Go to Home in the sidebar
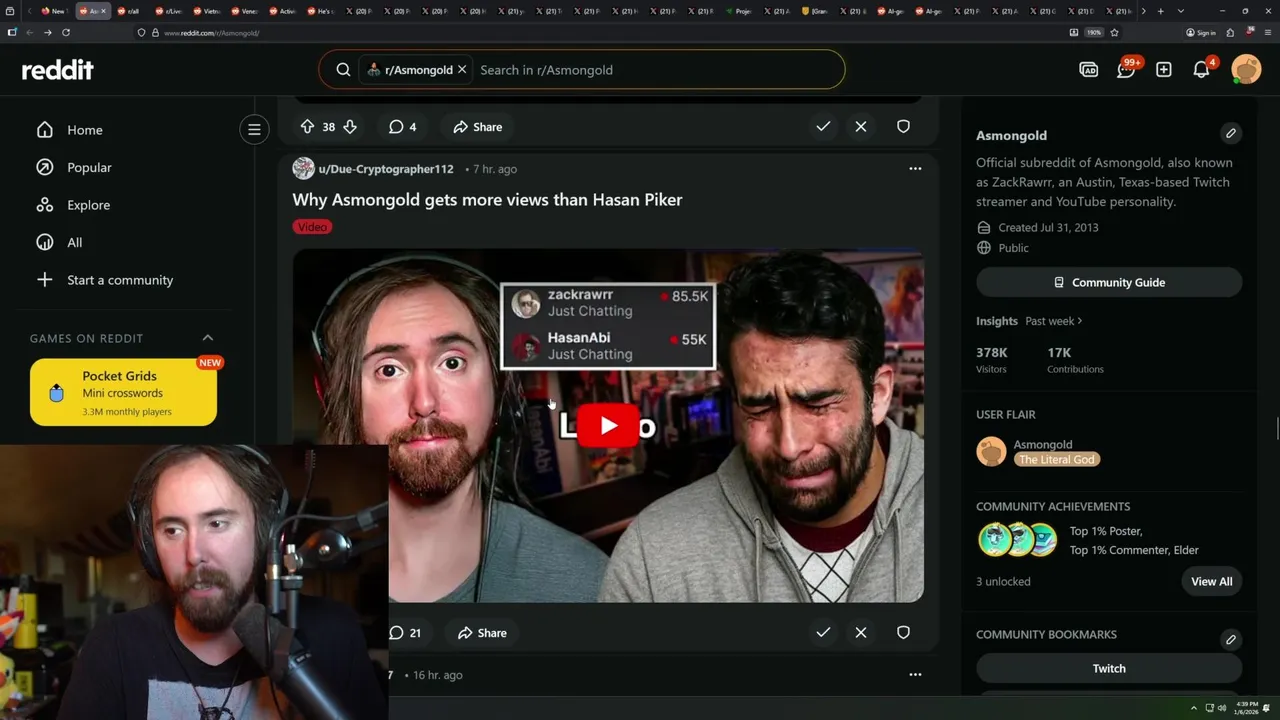The width and height of the screenshot is (1280, 720). pyautogui.click(x=85, y=130)
